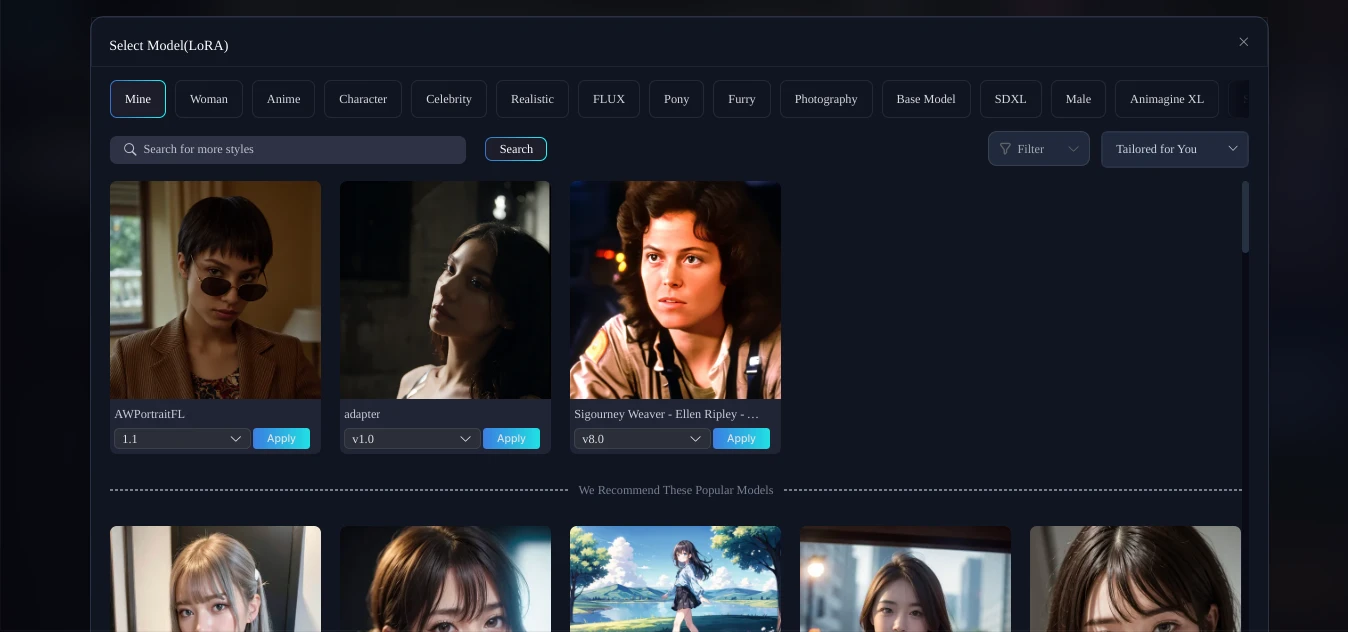The image size is (1348, 632).
Task: Open the Animagine XL tab
Action: pyautogui.click(x=1167, y=99)
